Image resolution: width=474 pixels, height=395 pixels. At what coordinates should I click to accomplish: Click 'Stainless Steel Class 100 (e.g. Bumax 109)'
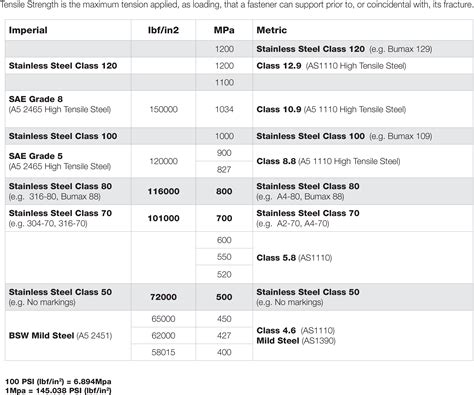click(x=344, y=136)
